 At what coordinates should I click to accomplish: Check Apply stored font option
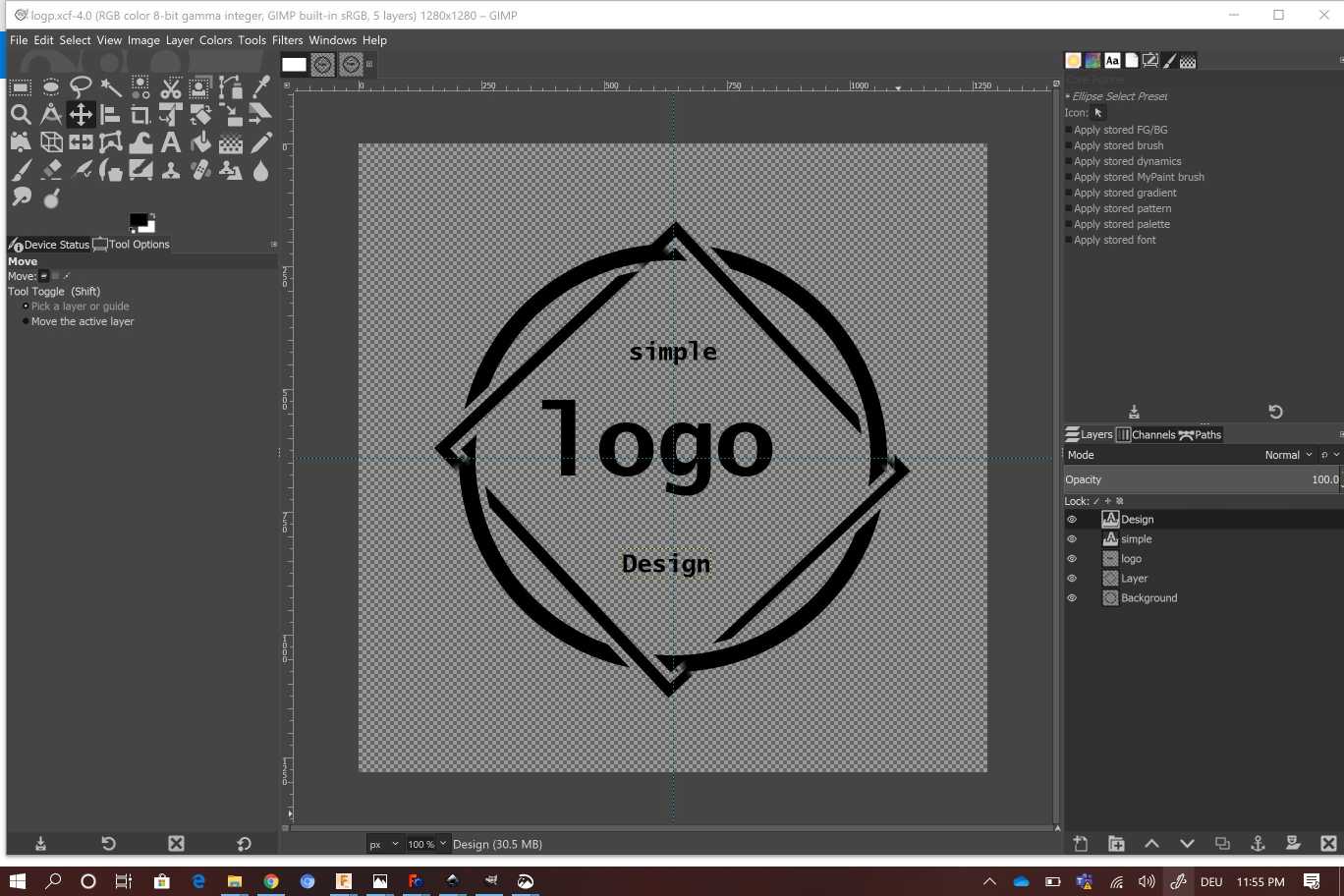tap(1069, 240)
